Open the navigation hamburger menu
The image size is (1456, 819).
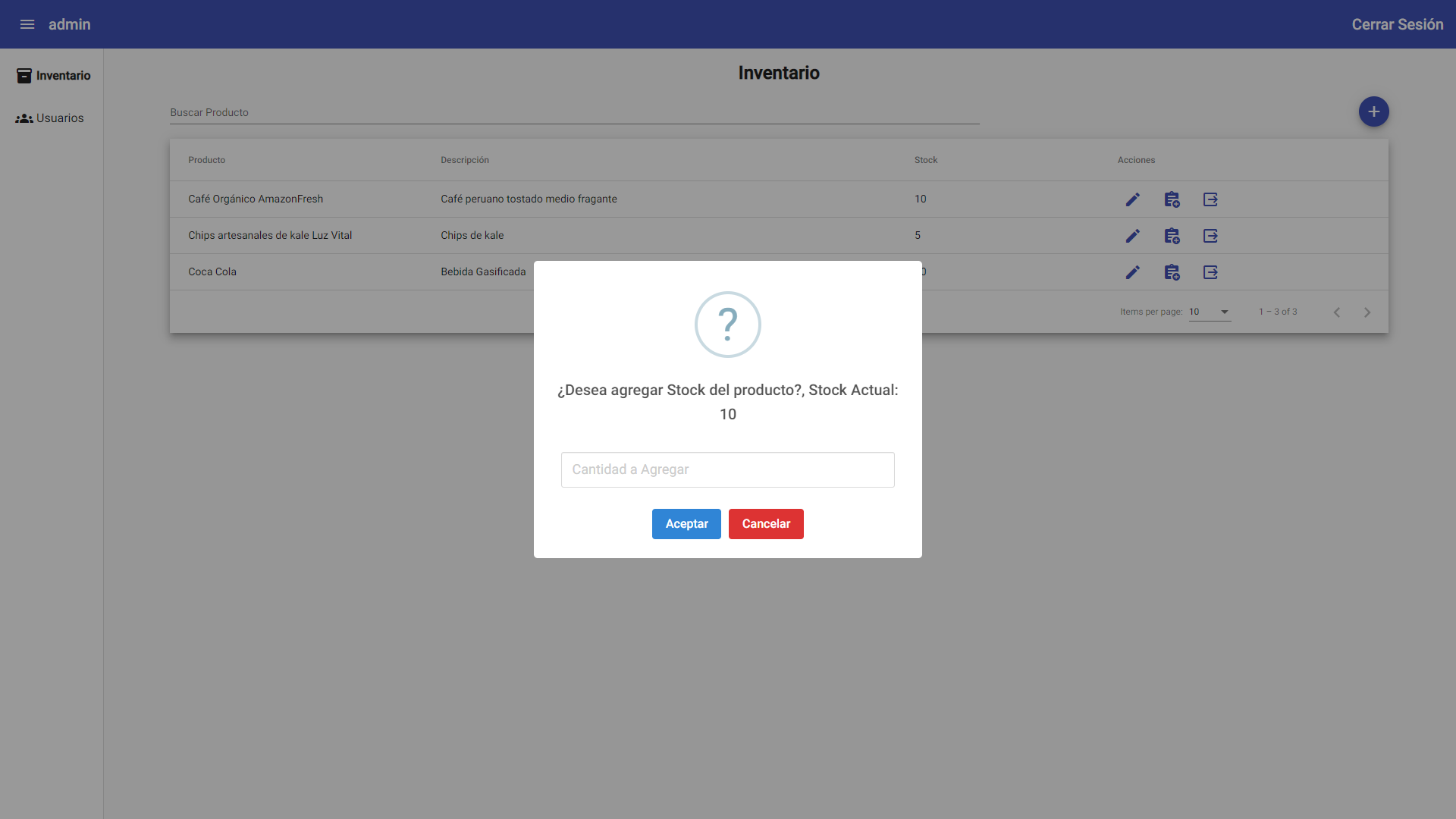[x=27, y=24]
